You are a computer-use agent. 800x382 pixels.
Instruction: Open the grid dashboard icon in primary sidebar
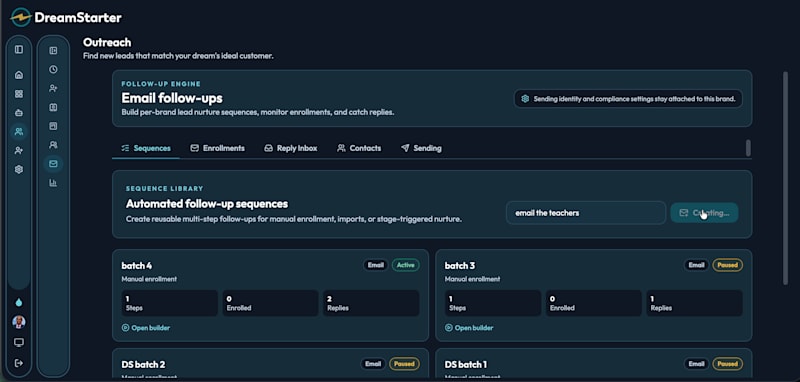click(x=19, y=94)
